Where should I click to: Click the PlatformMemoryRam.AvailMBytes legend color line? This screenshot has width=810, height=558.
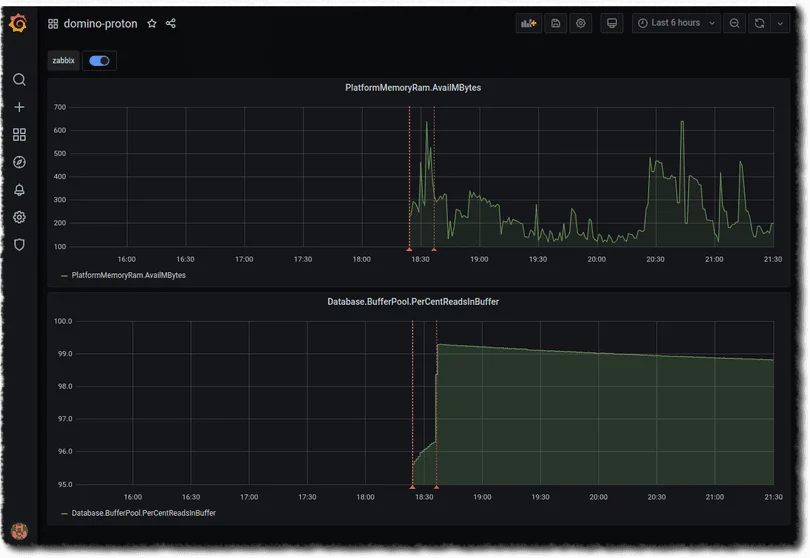click(x=65, y=275)
